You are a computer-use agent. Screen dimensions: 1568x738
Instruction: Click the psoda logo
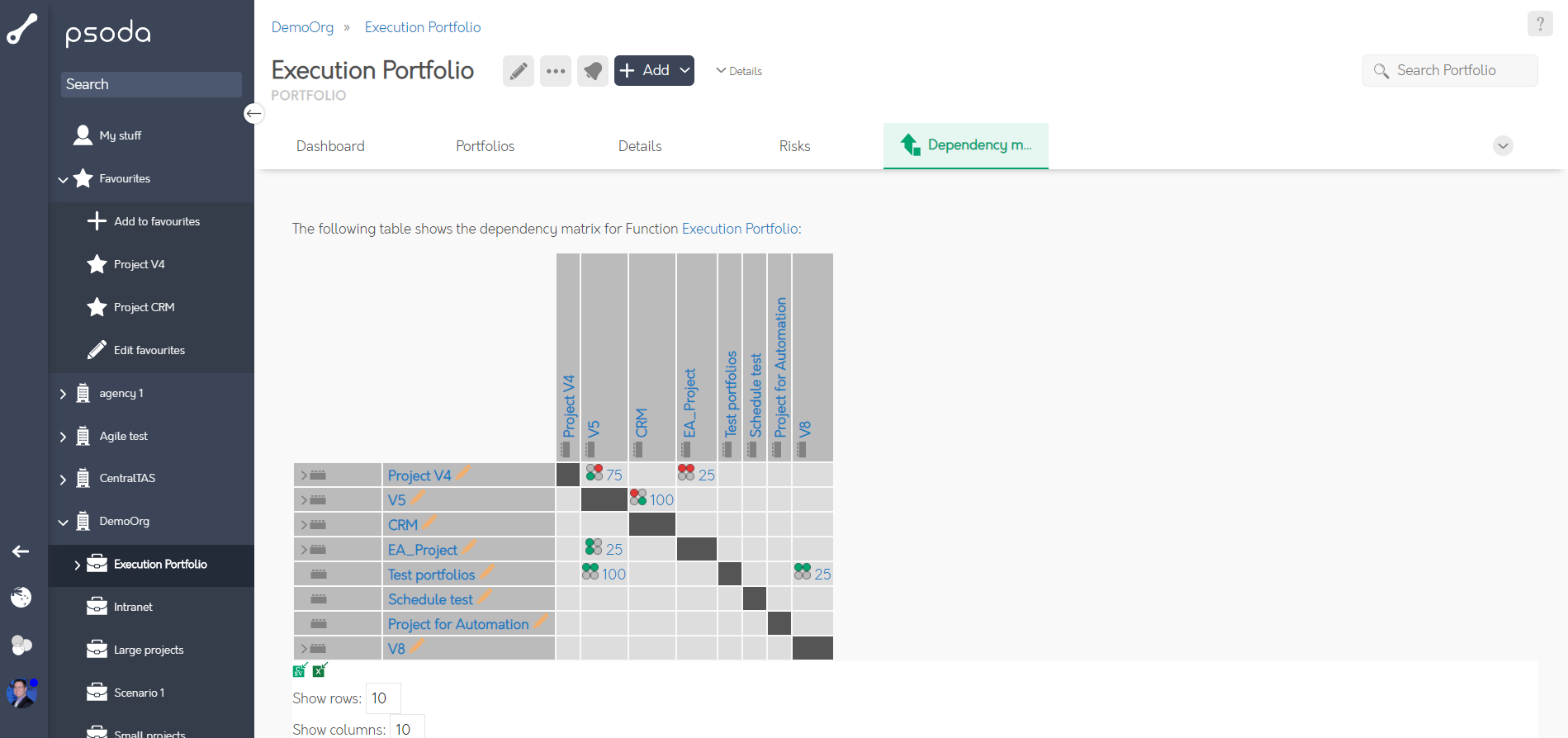107,33
